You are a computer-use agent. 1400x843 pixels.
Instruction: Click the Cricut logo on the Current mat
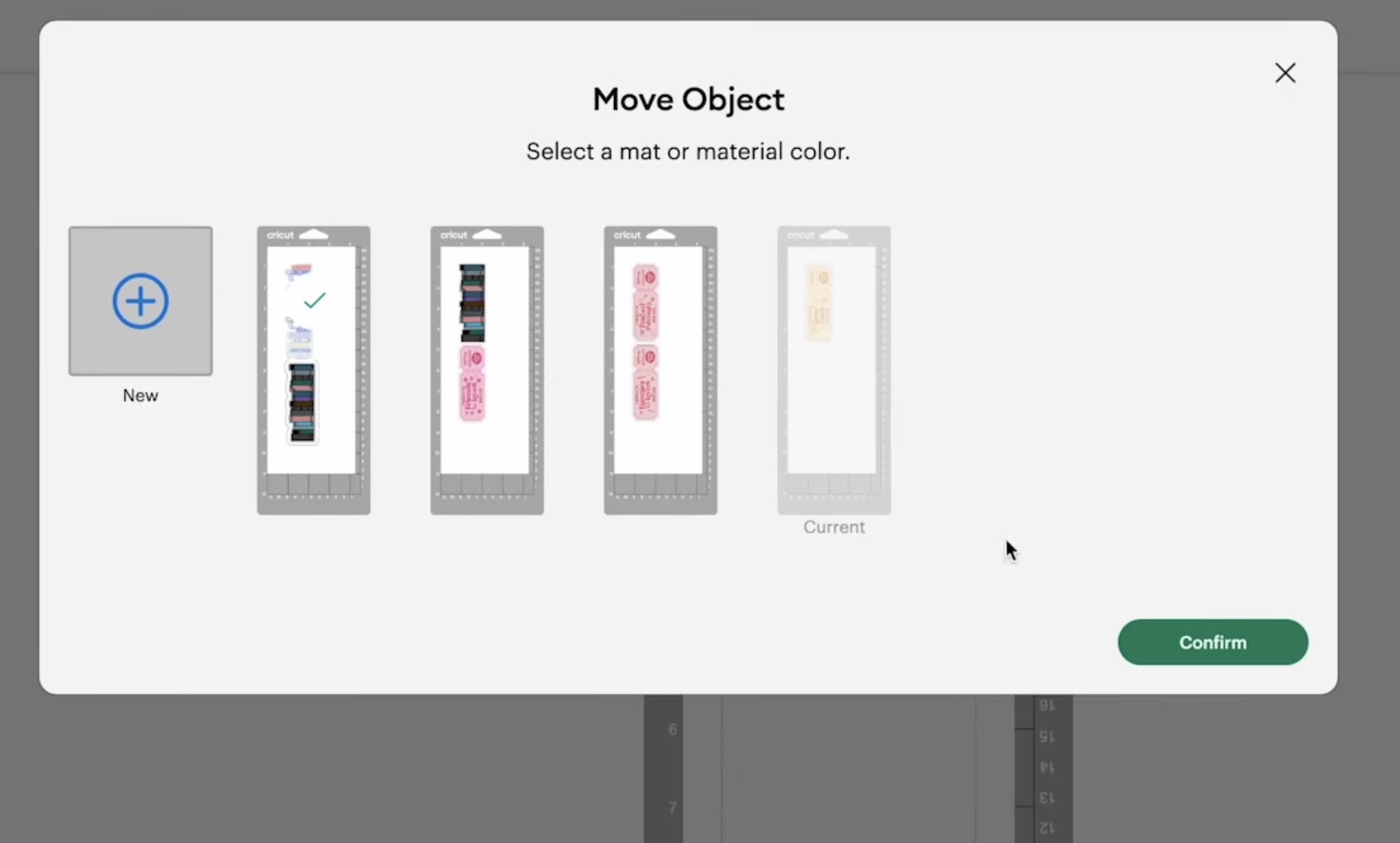point(800,234)
